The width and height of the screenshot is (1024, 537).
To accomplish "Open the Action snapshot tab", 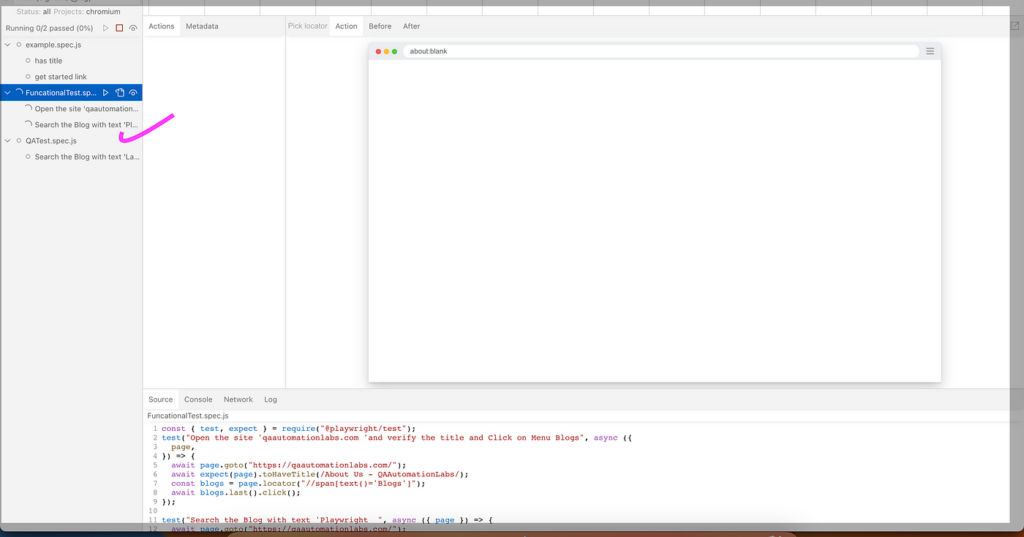I will [346, 26].
